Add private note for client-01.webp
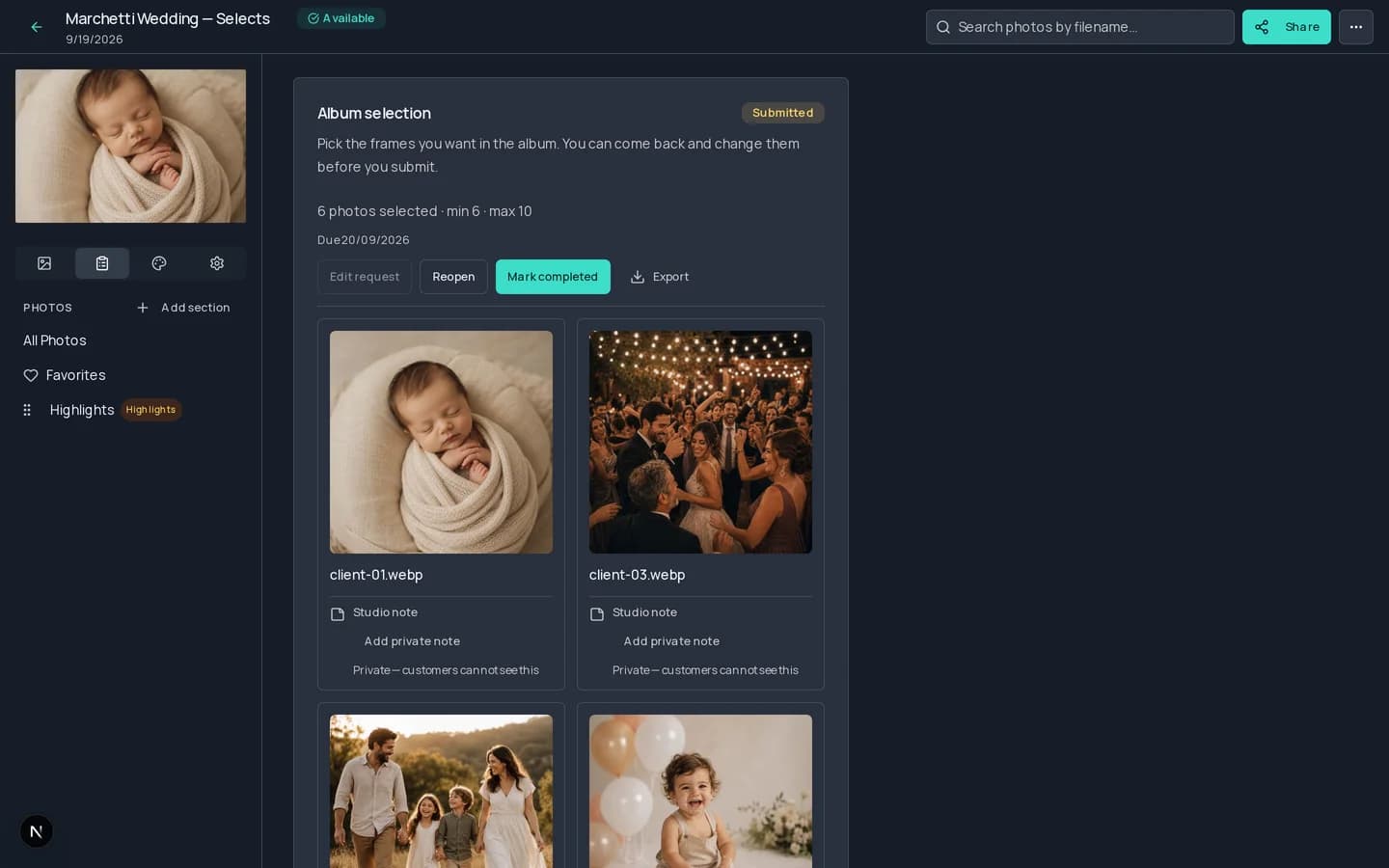1389x868 pixels. [x=412, y=641]
